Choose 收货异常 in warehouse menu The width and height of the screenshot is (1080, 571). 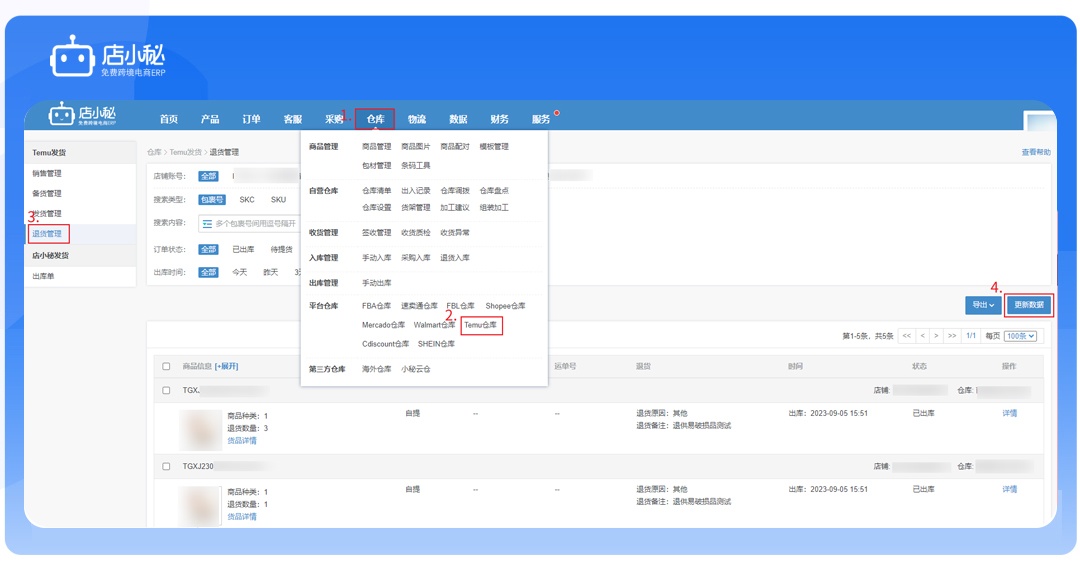(x=455, y=233)
